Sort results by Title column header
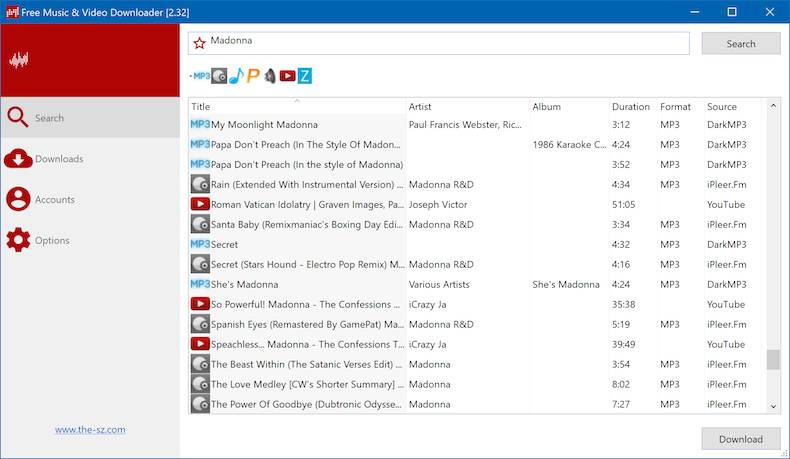The height and width of the screenshot is (459, 790). (x=201, y=107)
